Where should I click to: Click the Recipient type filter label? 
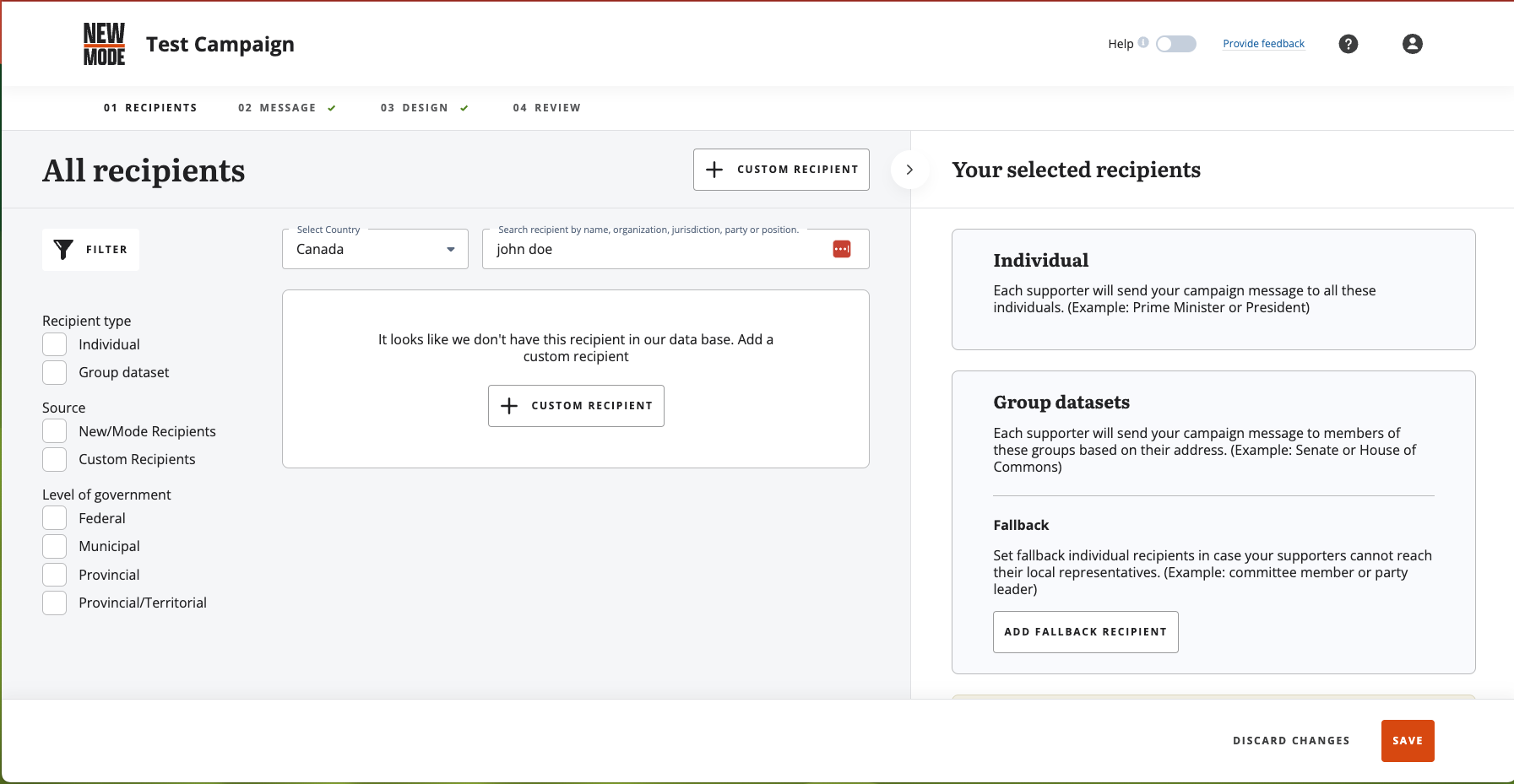(87, 321)
